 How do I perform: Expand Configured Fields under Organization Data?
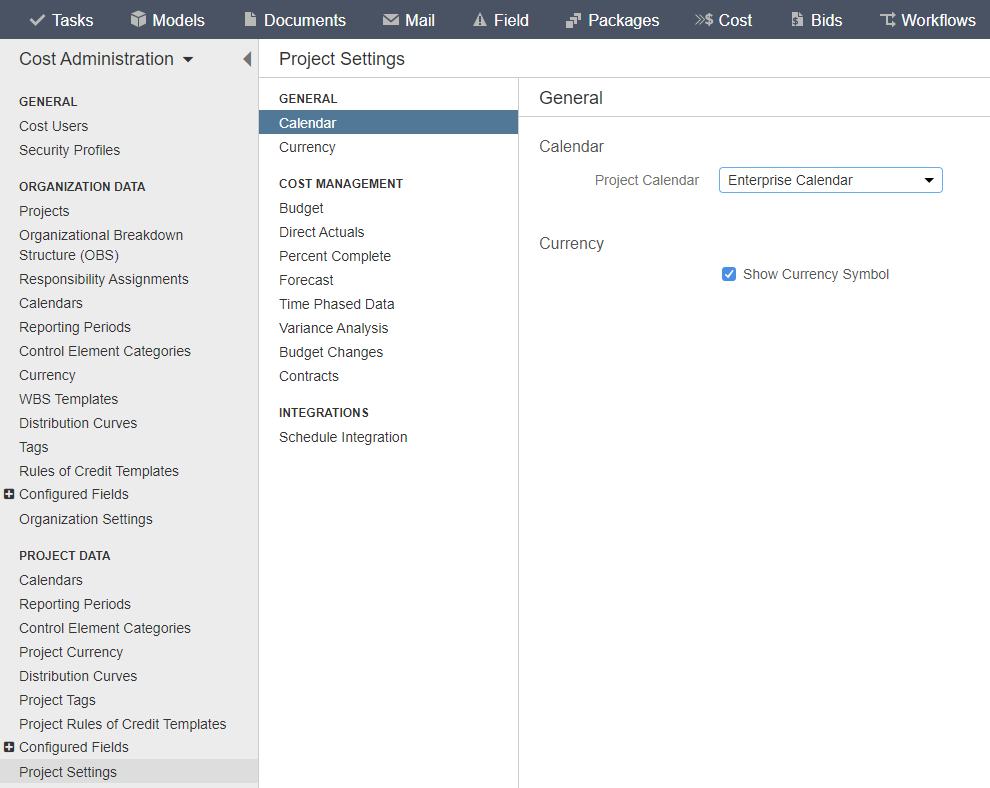(9, 494)
